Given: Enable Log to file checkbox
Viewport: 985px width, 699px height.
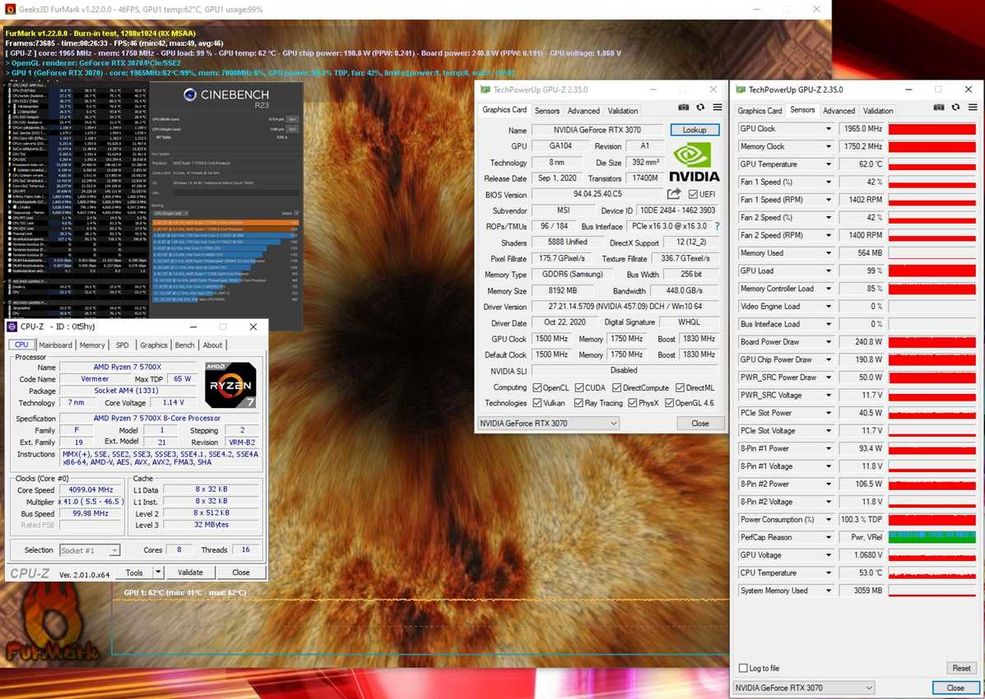Looking at the screenshot, I should pos(744,668).
